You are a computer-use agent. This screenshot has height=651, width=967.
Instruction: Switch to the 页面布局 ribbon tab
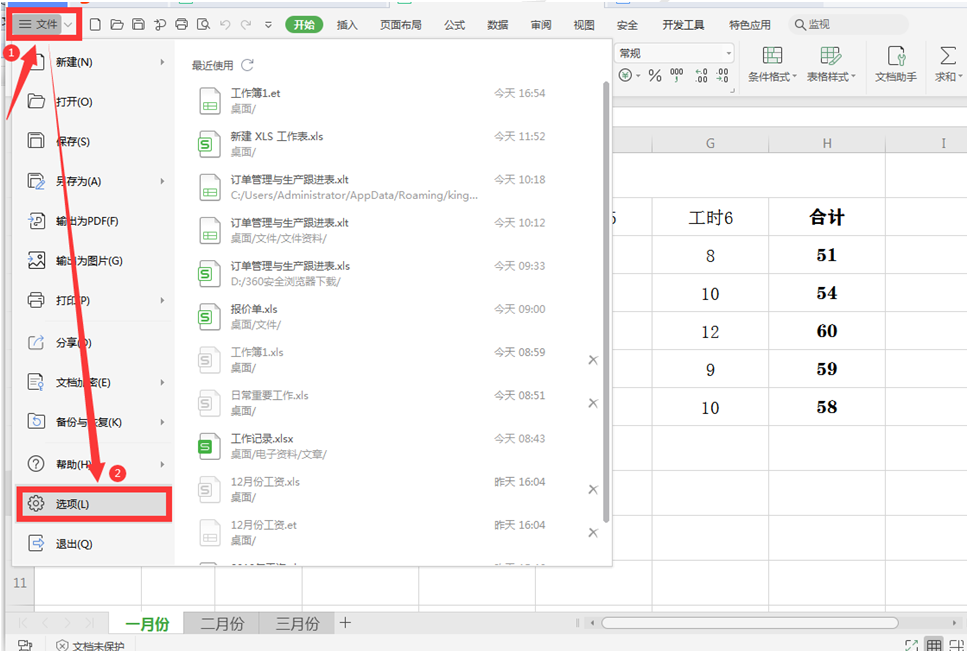[400, 25]
